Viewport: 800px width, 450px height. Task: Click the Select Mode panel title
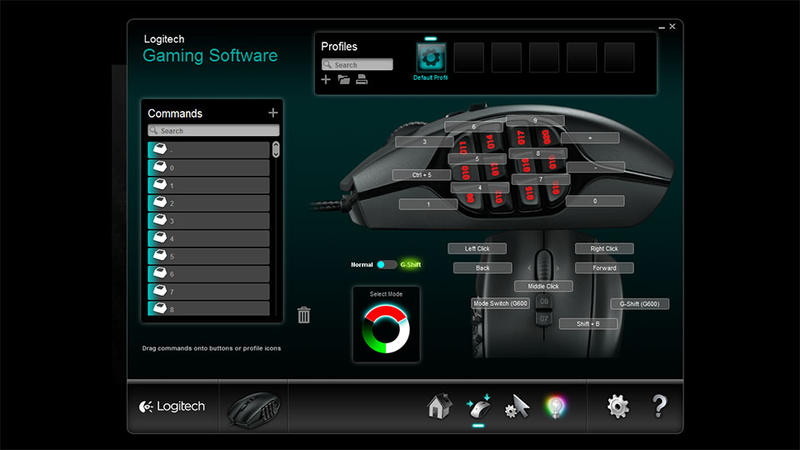[386, 294]
